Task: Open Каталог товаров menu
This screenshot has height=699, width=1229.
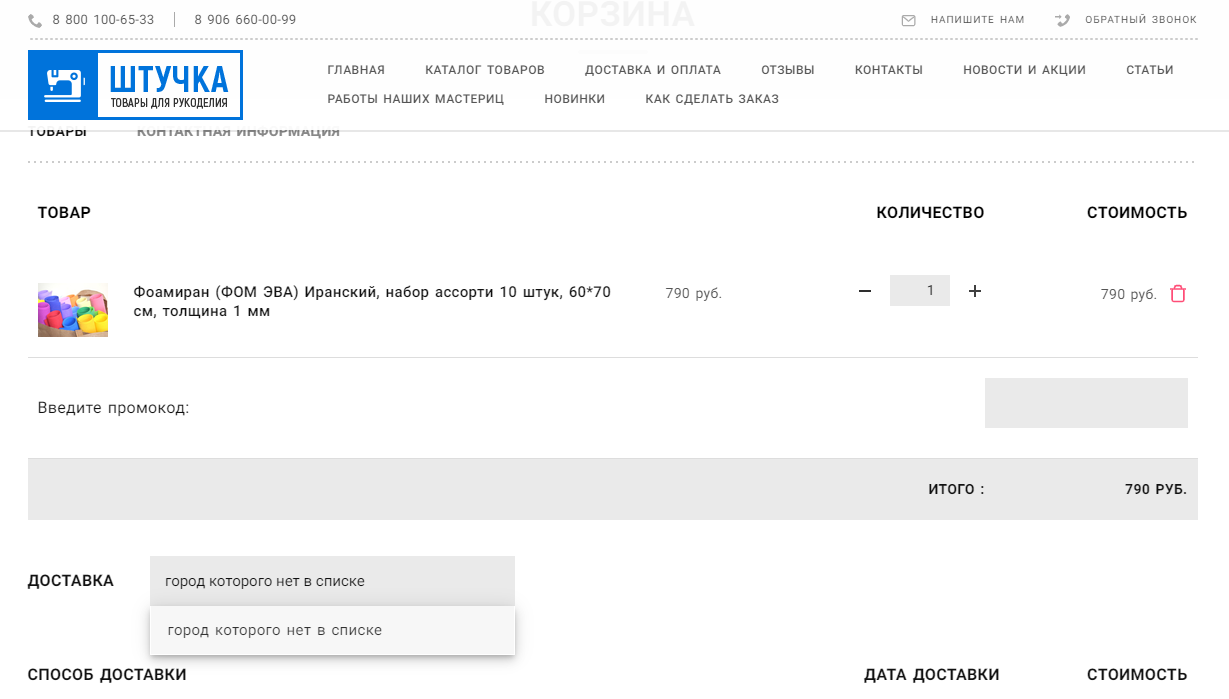Action: click(x=485, y=70)
